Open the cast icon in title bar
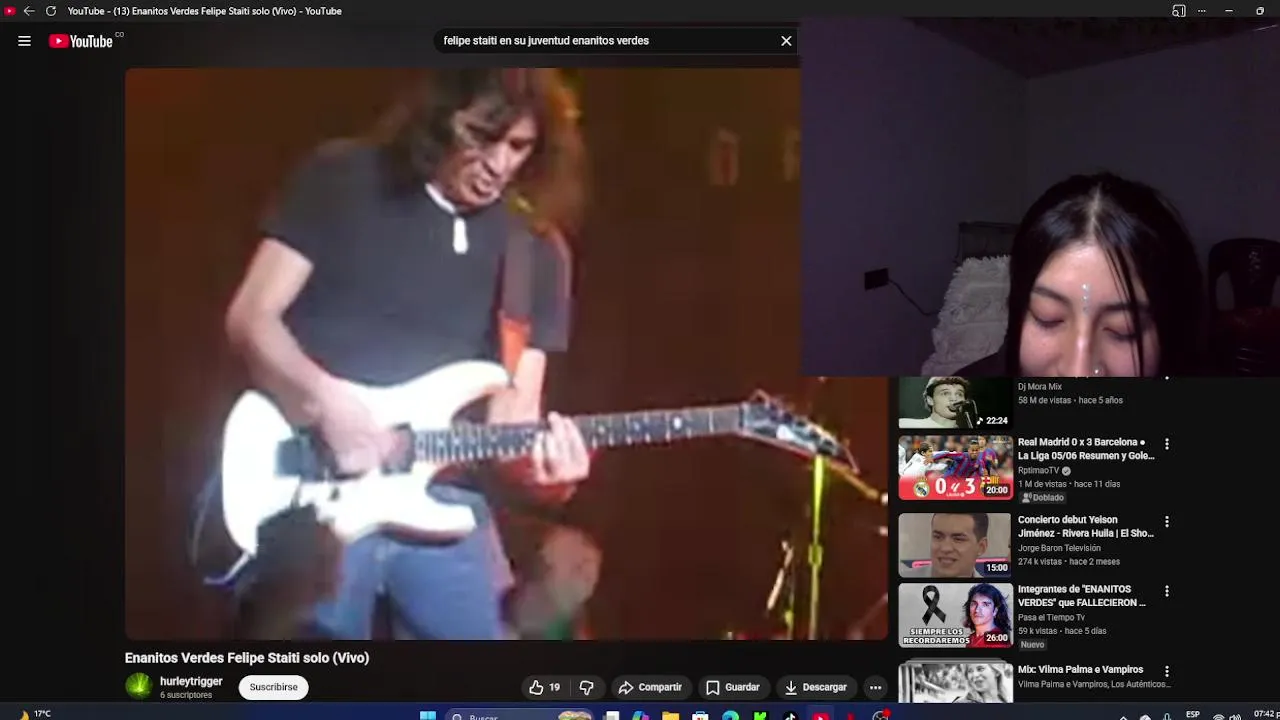 [x=1179, y=11]
